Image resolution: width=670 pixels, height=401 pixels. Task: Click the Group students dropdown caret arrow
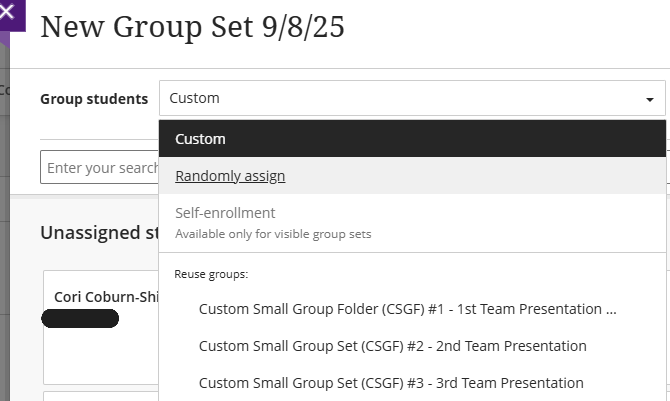[650, 99]
